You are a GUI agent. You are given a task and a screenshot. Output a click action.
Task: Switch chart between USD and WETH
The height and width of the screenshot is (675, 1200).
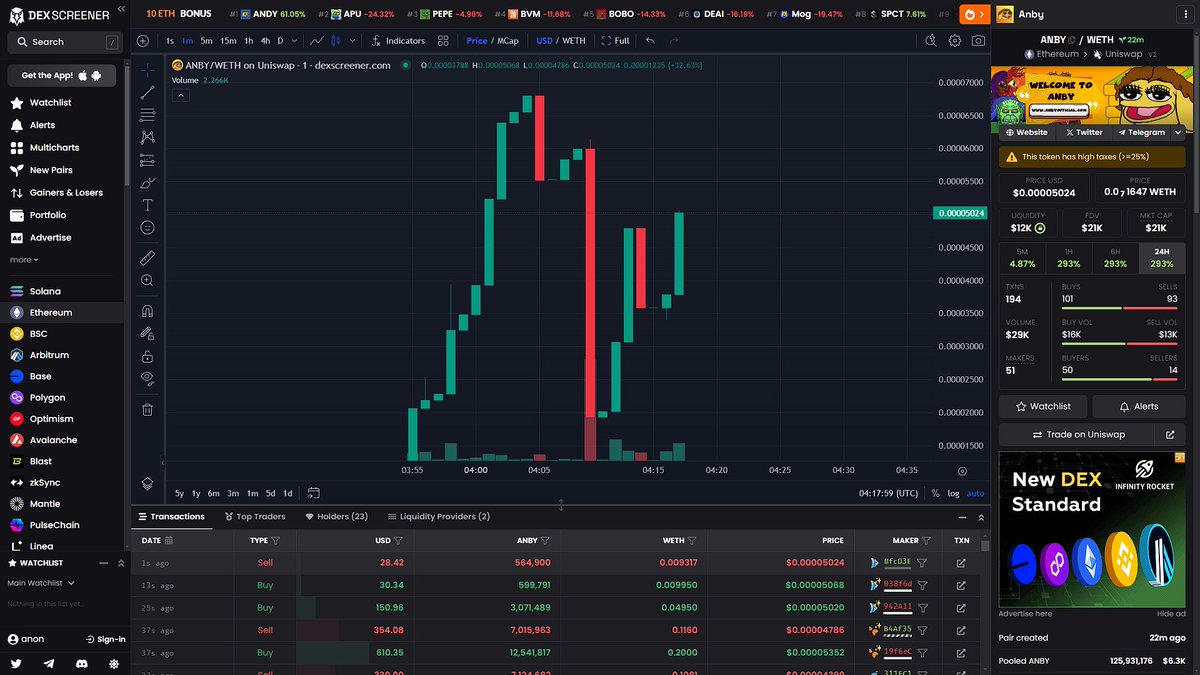(561, 41)
